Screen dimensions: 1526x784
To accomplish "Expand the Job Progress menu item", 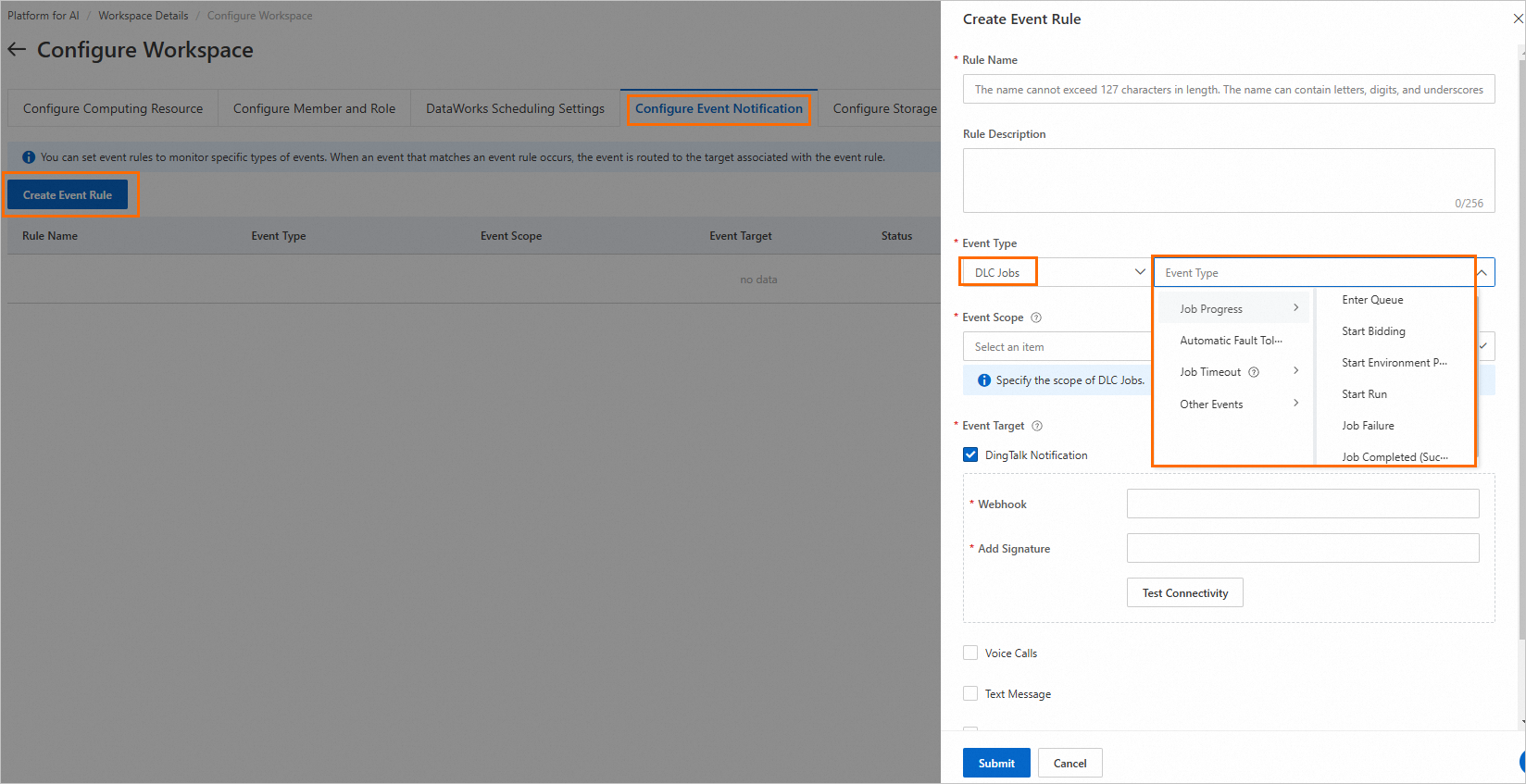I will coord(1232,309).
